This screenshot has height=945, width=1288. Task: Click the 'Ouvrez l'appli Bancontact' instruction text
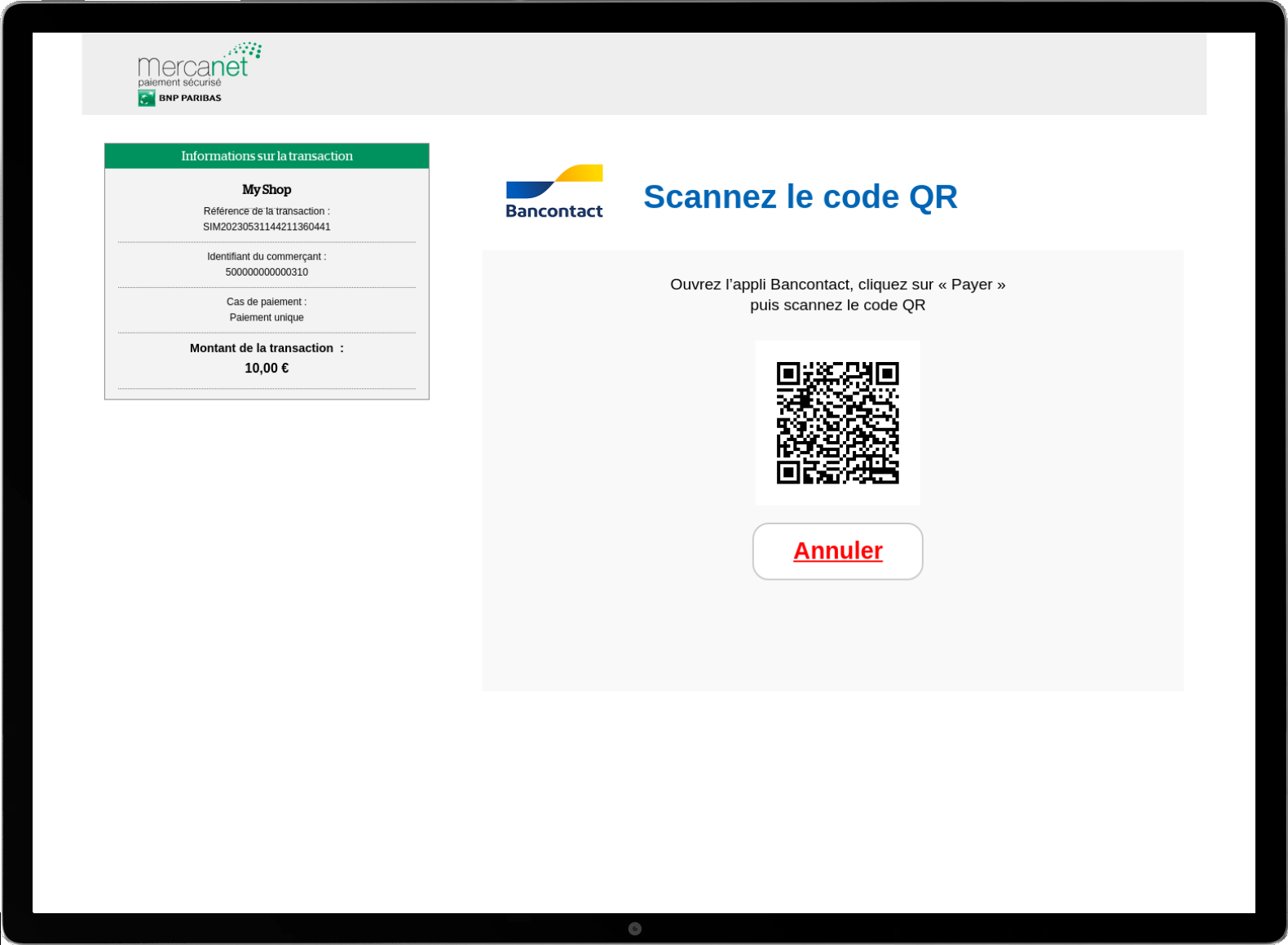[x=837, y=285]
